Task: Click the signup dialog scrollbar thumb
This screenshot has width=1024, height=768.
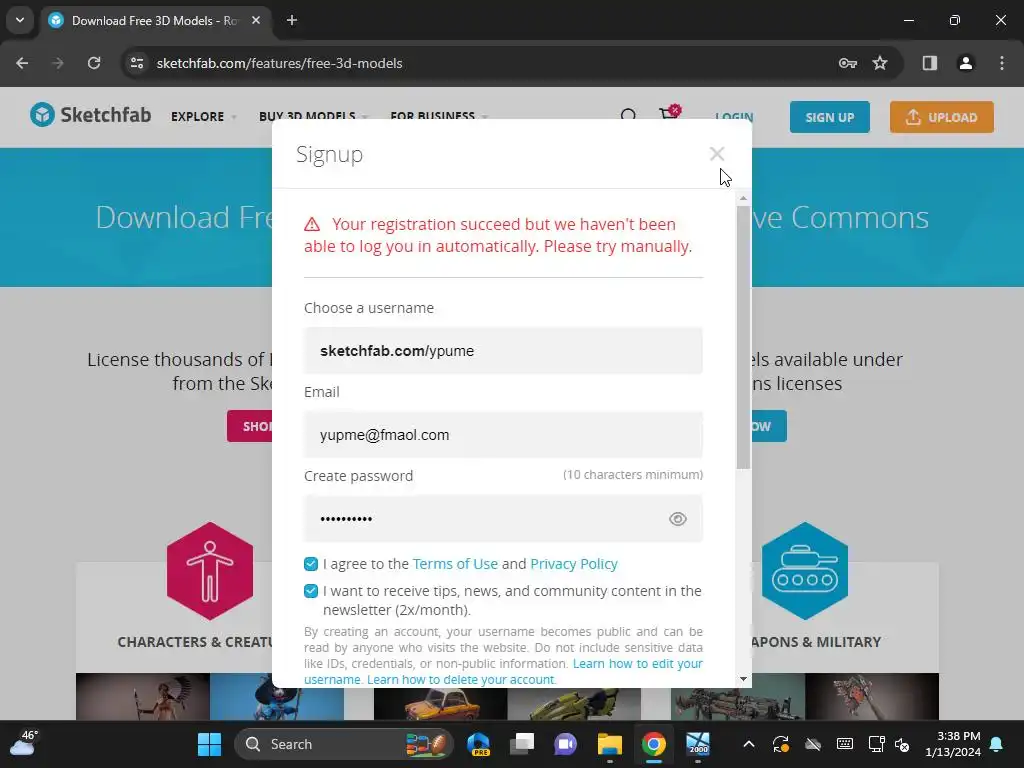Action: point(743,337)
